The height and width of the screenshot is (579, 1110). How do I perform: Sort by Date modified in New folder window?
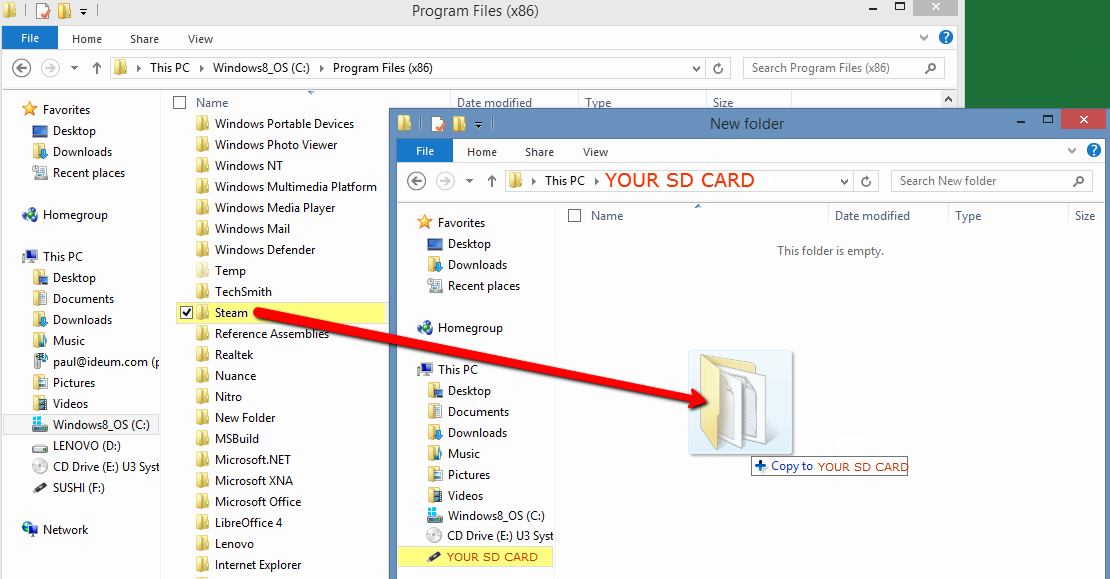click(x=872, y=216)
